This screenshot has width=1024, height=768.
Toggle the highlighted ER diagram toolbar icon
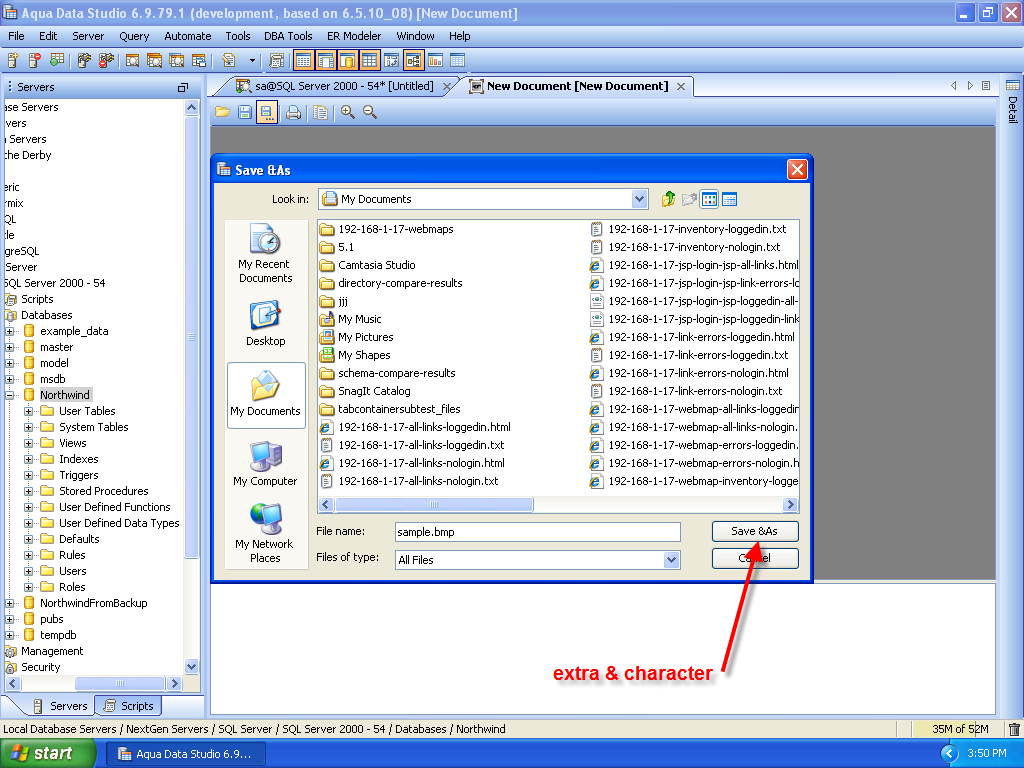click(413, 61)
